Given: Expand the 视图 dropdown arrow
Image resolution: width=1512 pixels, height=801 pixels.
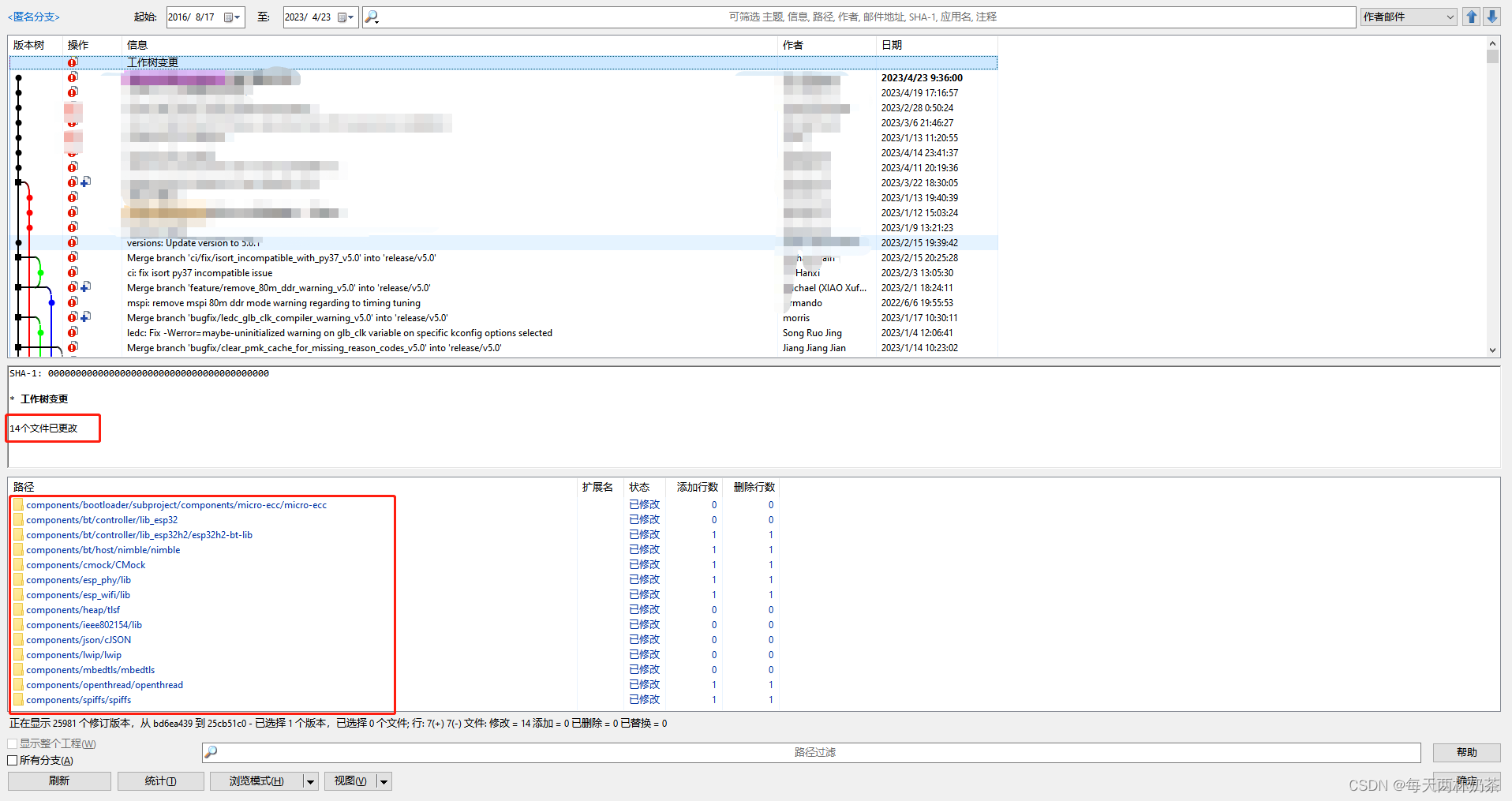Looking at the screenshot, I should click(384, 781).
